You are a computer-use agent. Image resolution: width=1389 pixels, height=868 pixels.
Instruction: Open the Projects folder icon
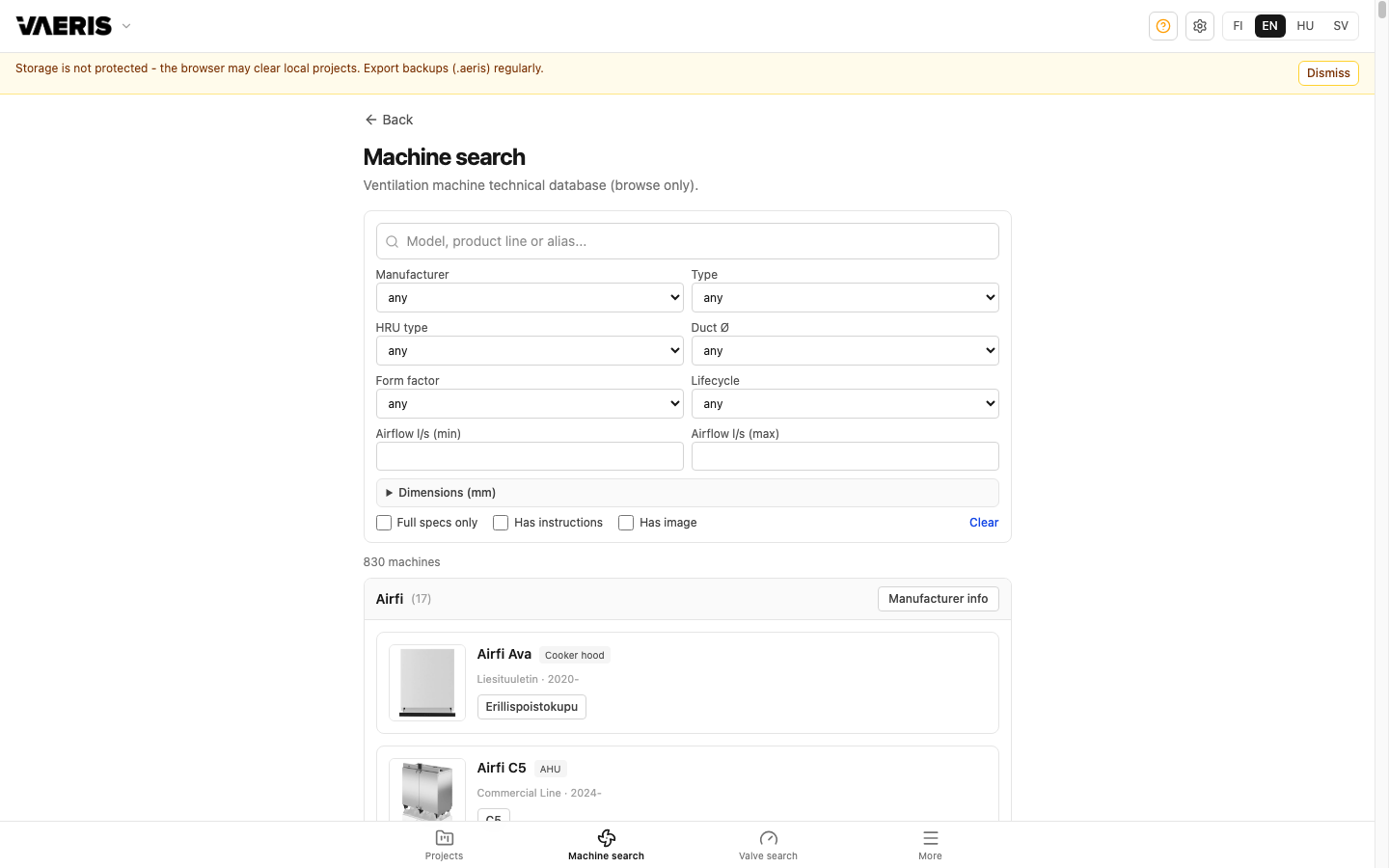tap(445, 838)
